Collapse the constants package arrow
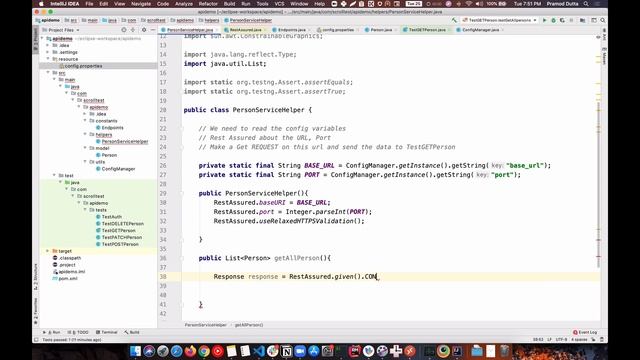640x360 pixels. (85, 121)
